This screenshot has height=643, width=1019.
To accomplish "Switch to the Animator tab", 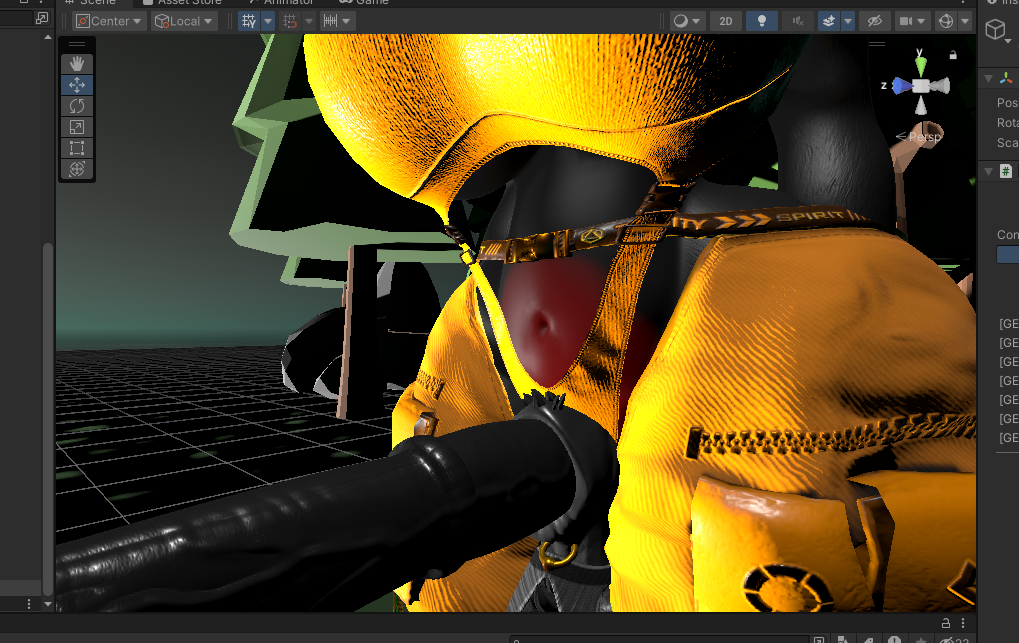I will coord(282,2).
